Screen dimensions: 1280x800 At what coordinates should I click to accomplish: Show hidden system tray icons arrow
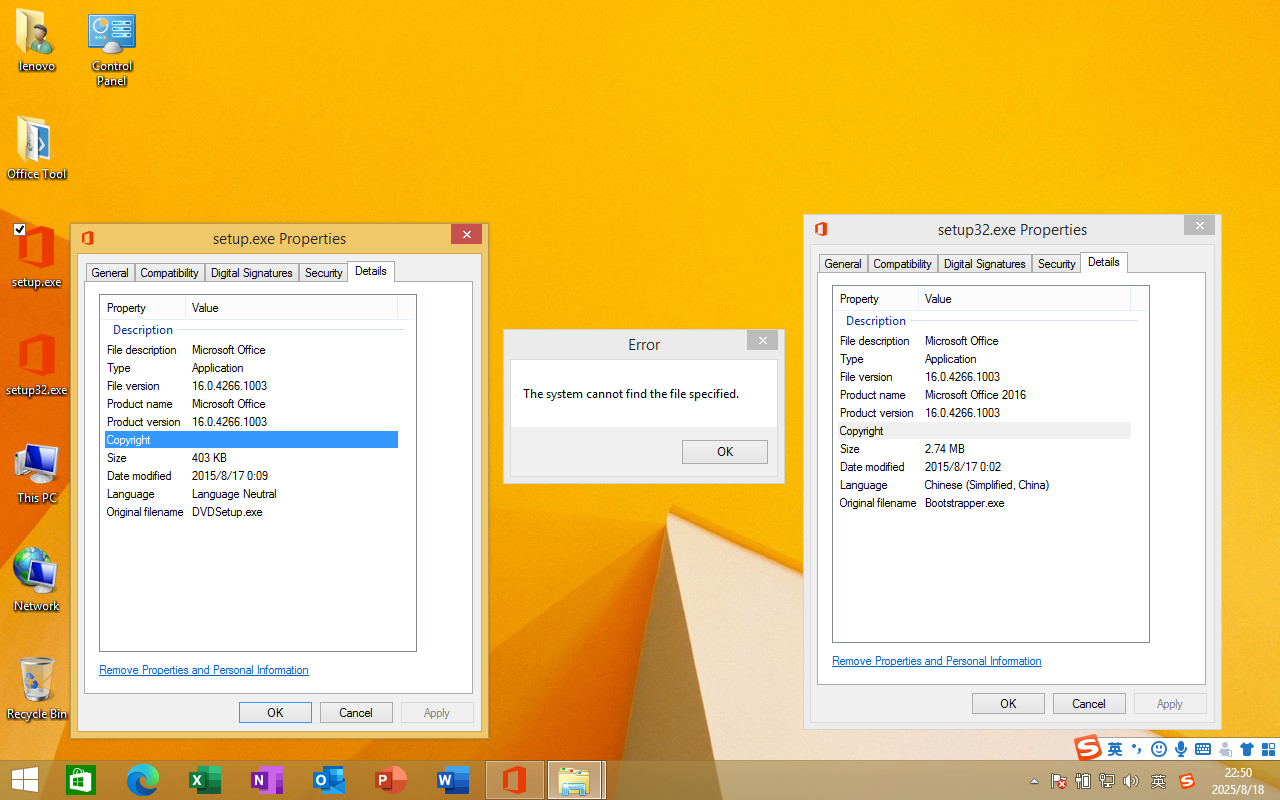click(1034, 781)
